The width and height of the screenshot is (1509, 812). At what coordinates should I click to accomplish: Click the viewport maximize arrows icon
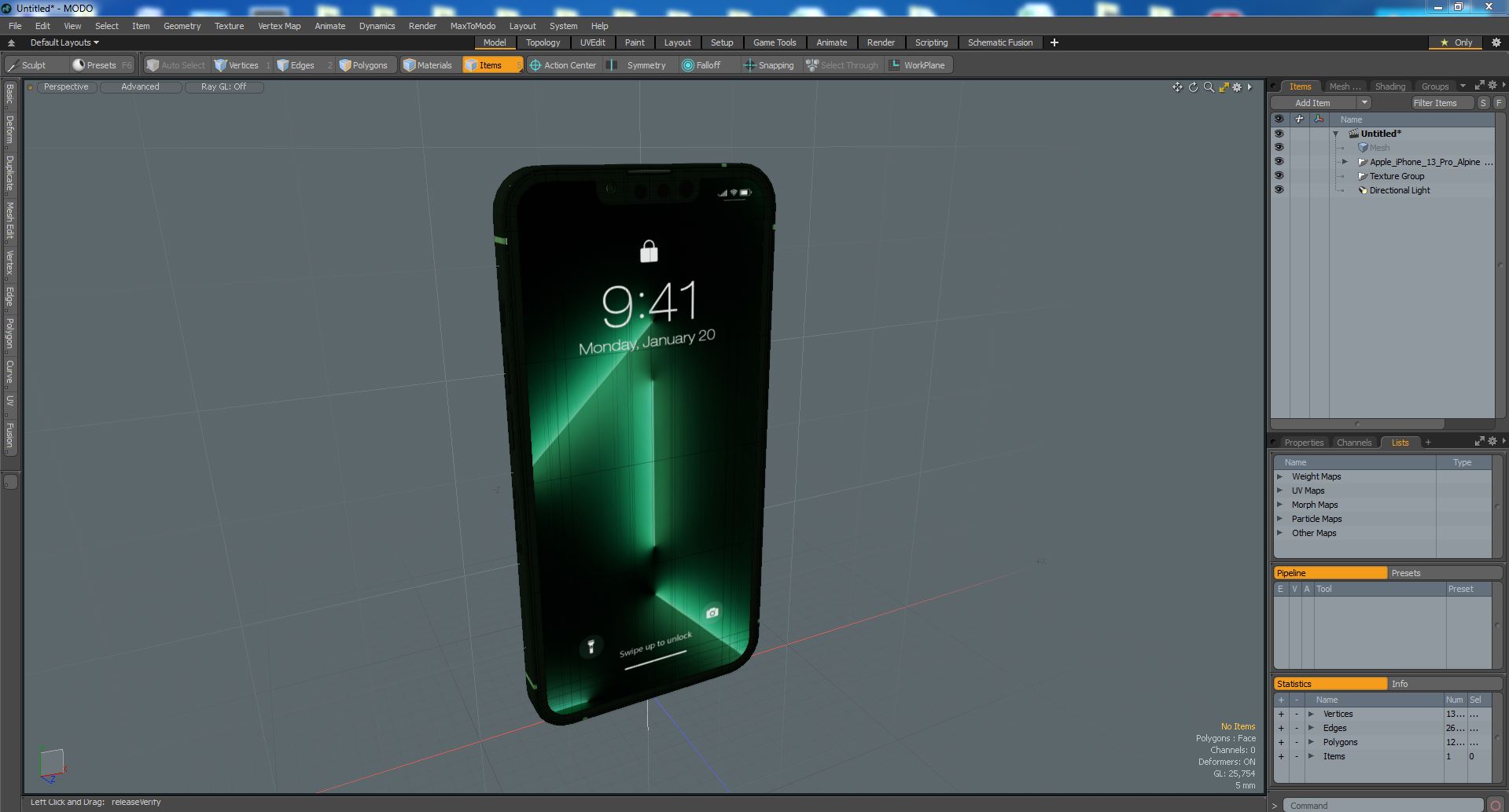click(x=1224, y=87)
